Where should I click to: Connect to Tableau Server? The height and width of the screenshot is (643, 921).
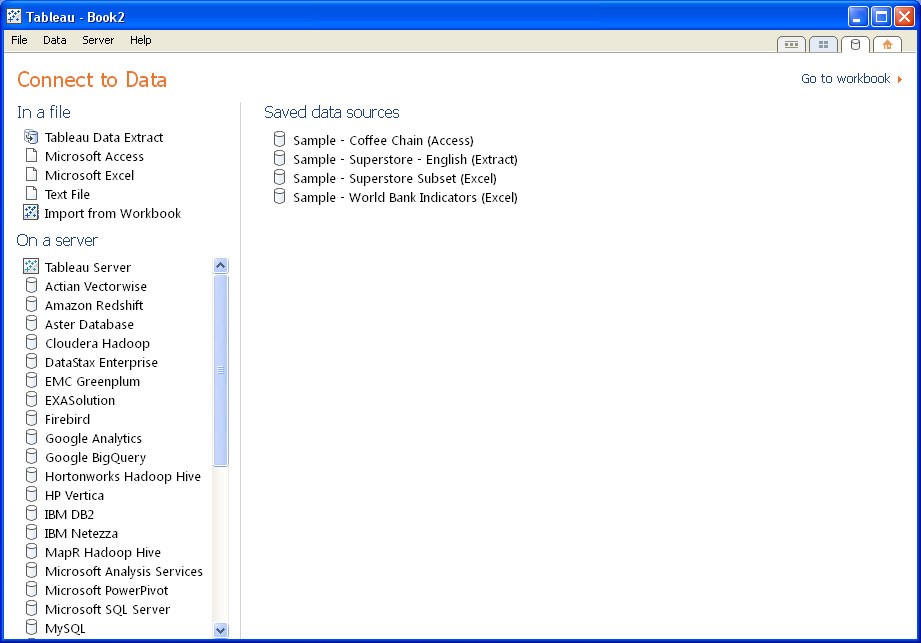pos(88,267)
